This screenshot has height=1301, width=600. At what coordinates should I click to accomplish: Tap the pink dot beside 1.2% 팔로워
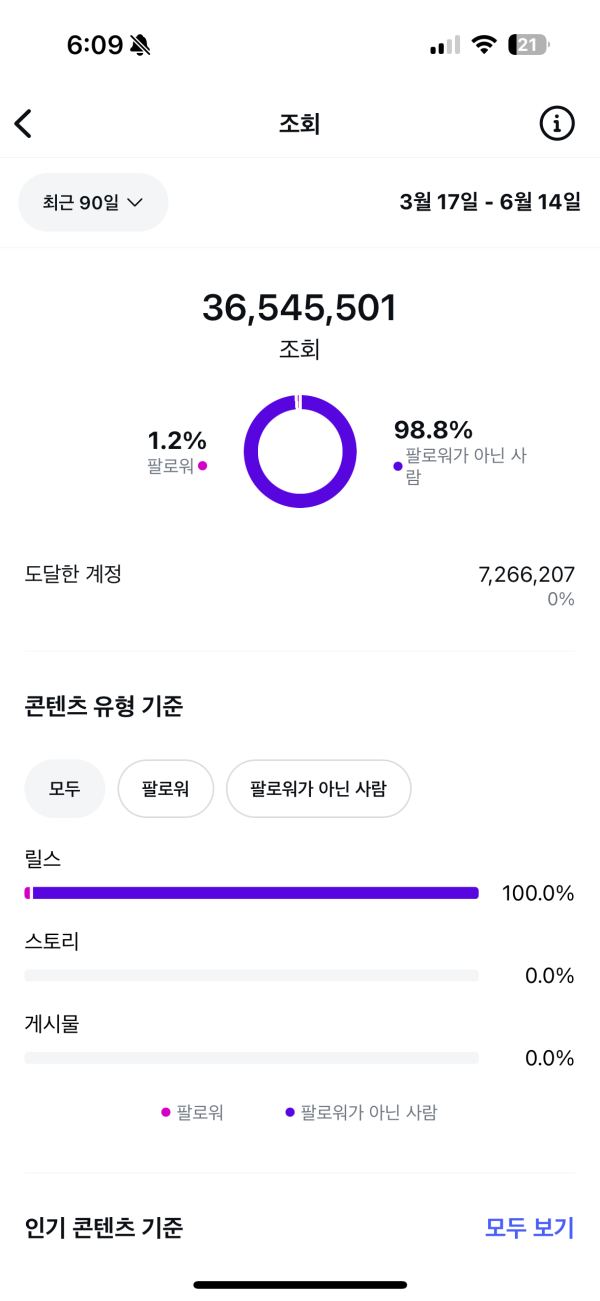[x=202, y=465]
